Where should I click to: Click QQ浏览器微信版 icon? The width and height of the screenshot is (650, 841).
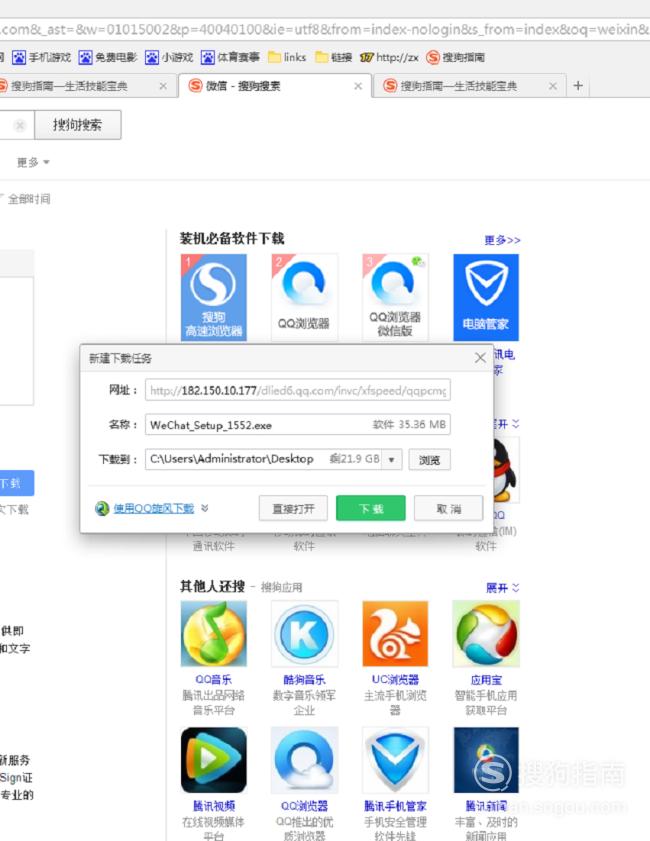click(395, 297)
